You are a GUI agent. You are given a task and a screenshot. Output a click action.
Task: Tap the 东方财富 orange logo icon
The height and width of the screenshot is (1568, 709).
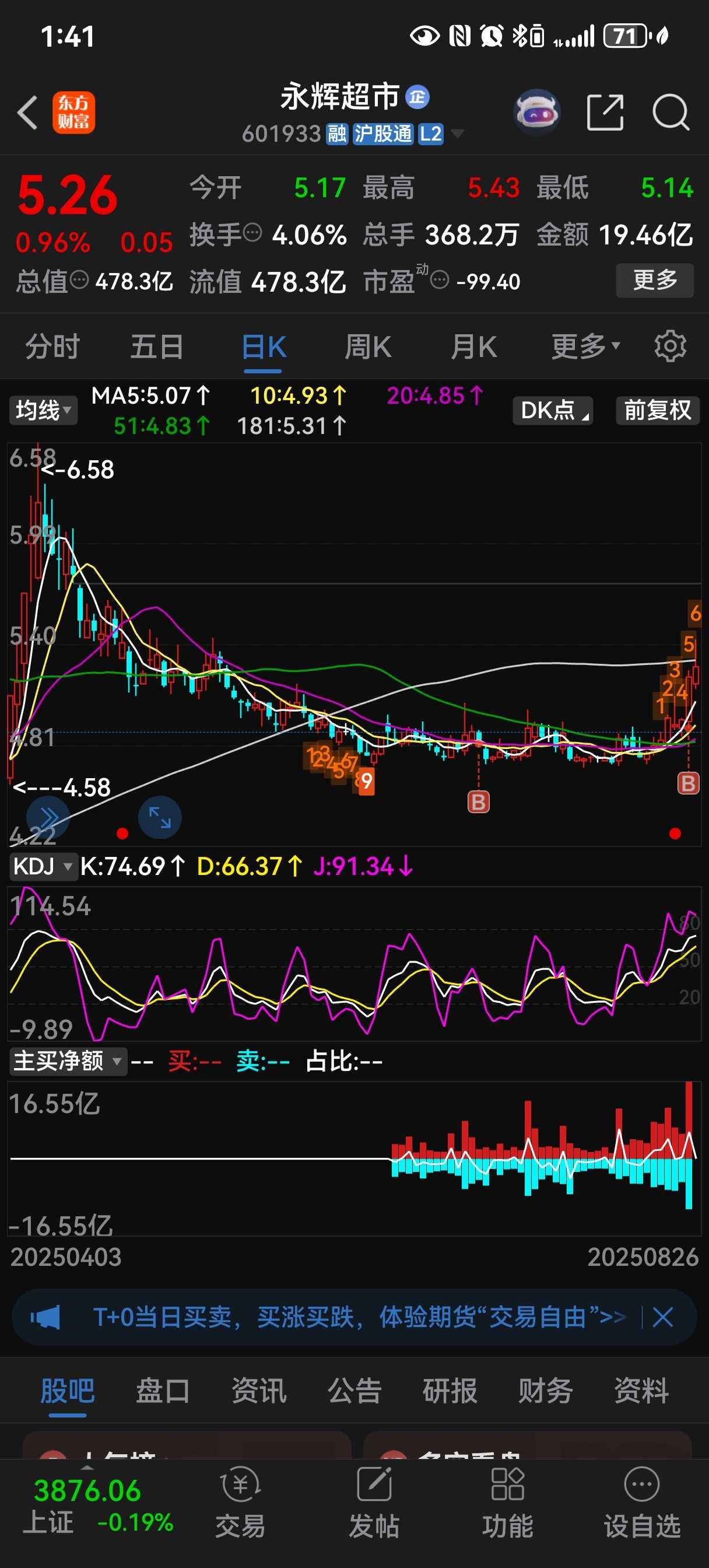pyautogui.click(x=73, y=113)
